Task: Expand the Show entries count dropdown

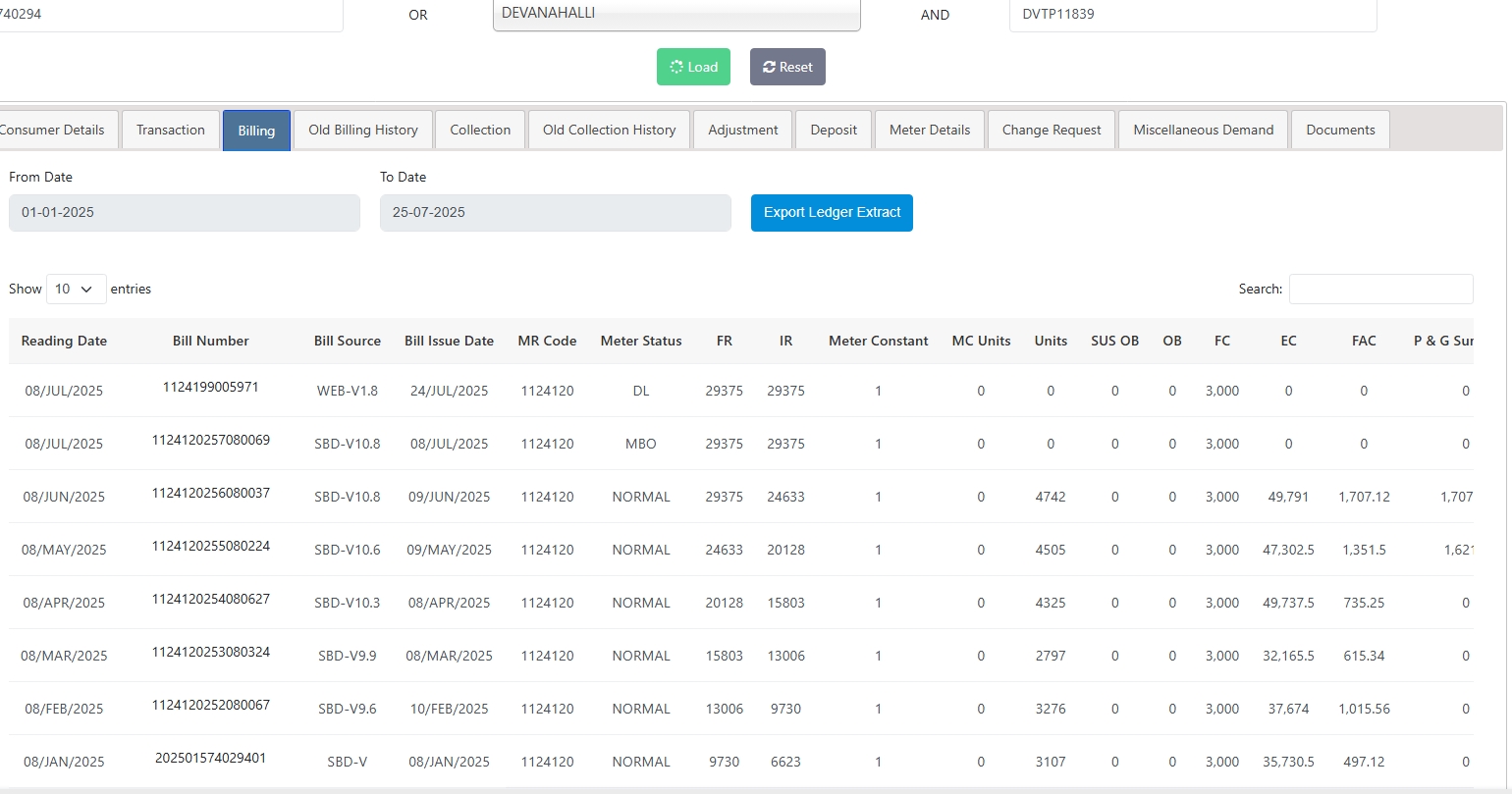Action: [76, 289]
